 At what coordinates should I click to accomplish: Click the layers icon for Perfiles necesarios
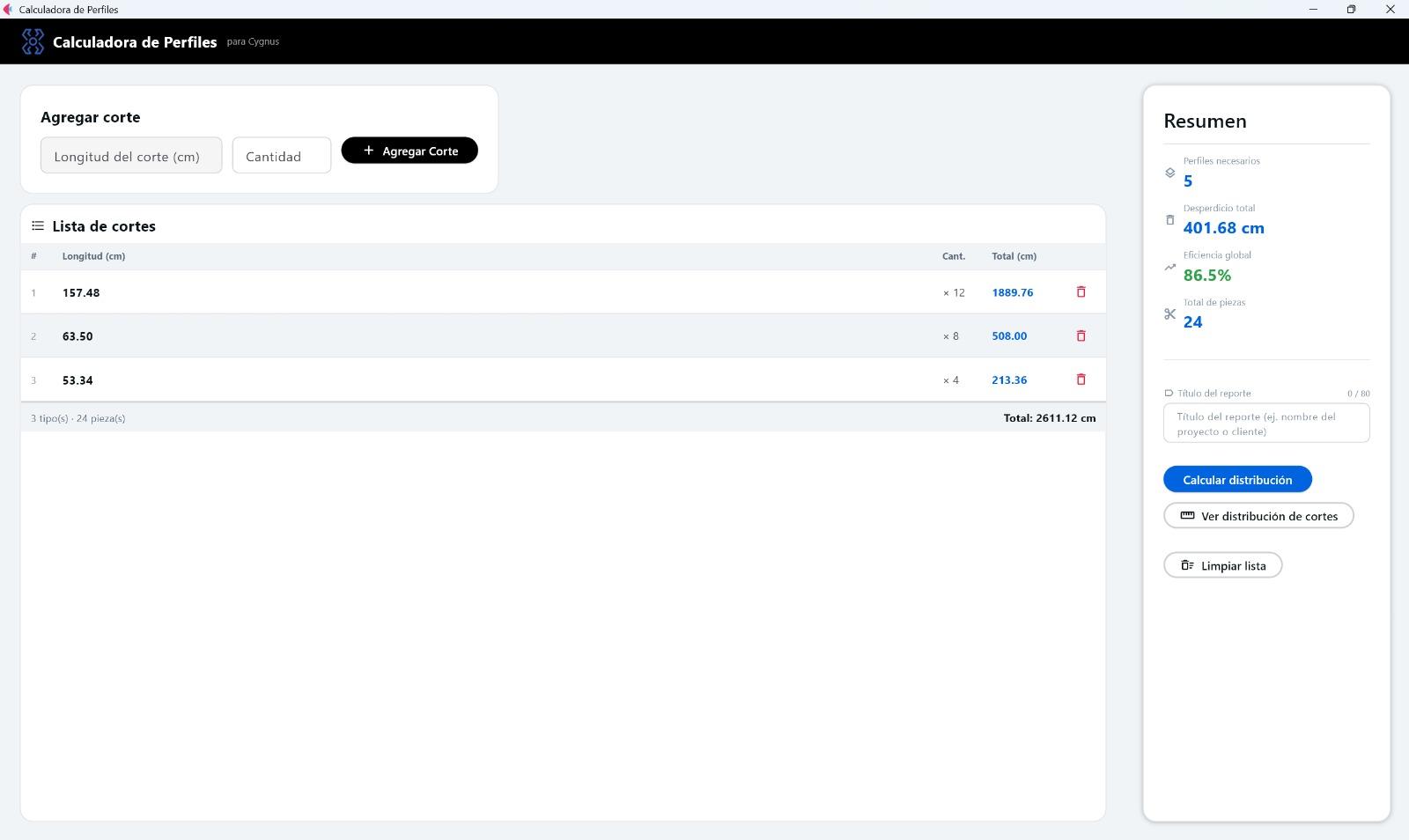(x=1169, y=173)
